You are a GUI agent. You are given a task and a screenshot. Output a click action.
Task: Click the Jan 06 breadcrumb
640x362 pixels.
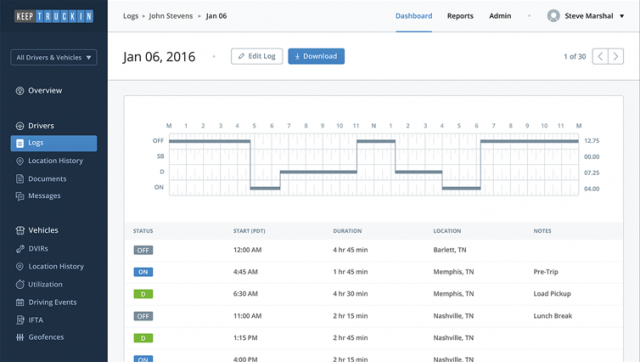(x=216, y=16)
